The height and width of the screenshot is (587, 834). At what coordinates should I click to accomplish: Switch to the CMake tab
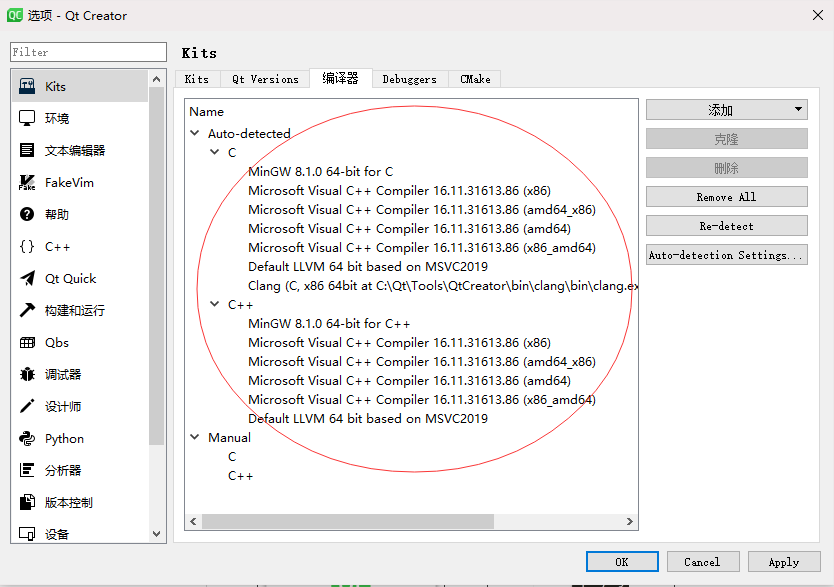[475, 79]
